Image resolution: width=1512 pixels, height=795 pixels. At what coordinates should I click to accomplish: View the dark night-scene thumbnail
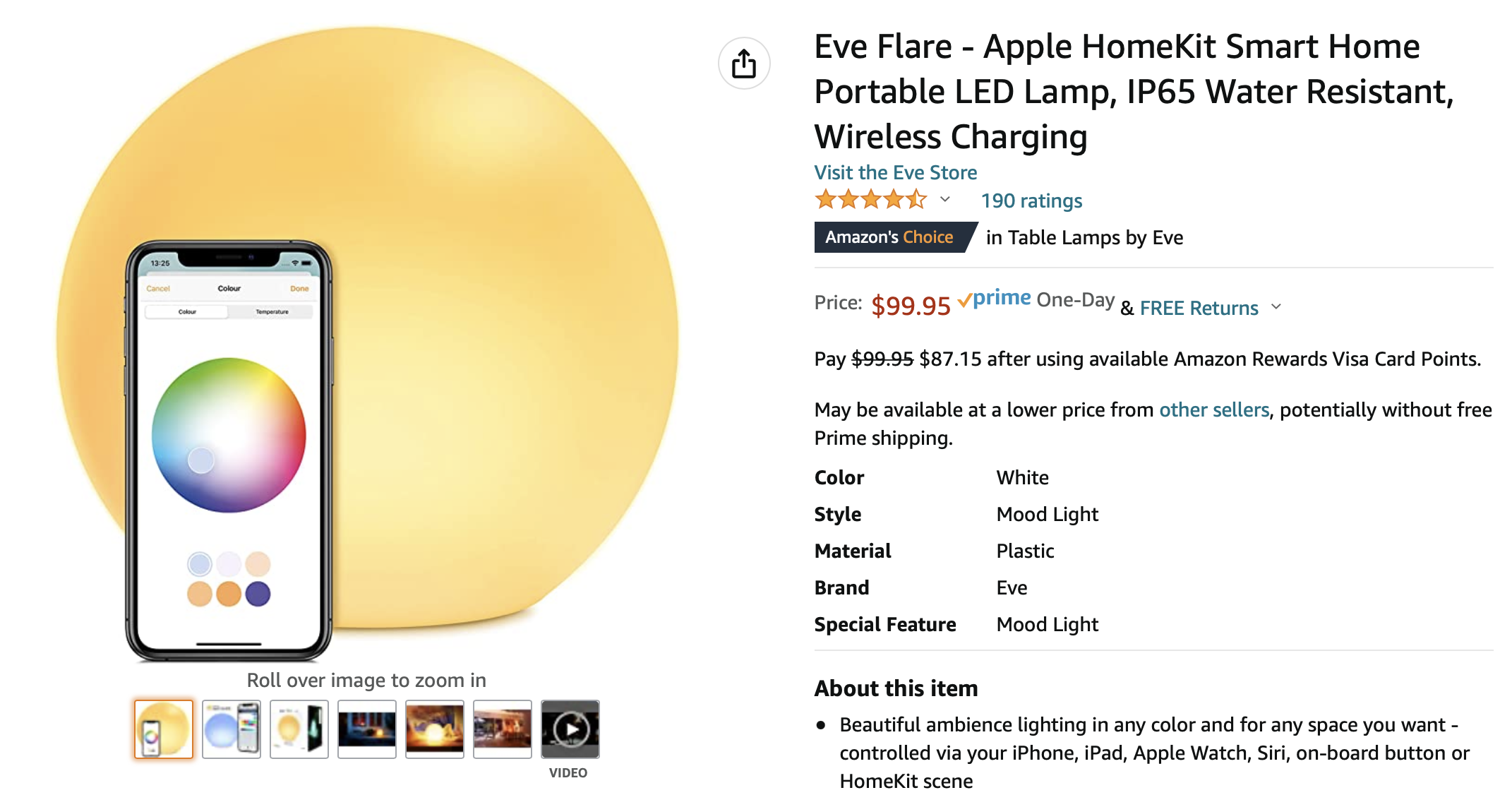pos(367,729)
